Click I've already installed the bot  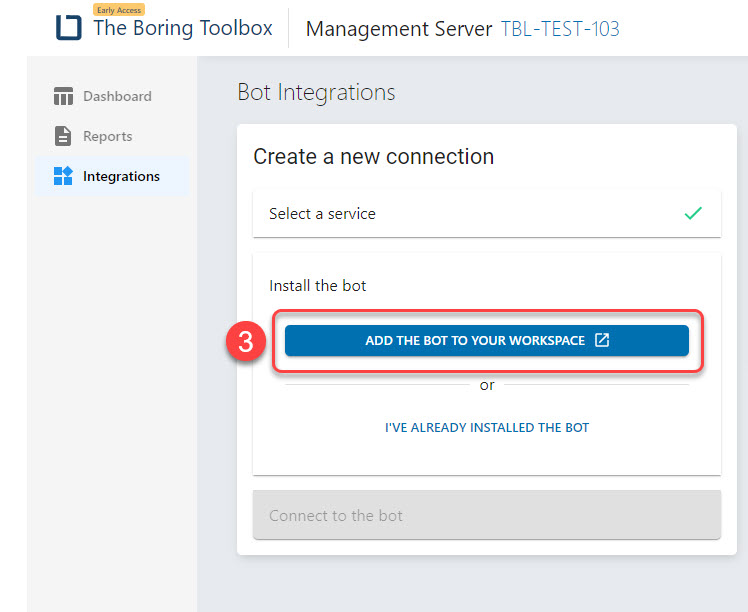click(x=487, y=427)
